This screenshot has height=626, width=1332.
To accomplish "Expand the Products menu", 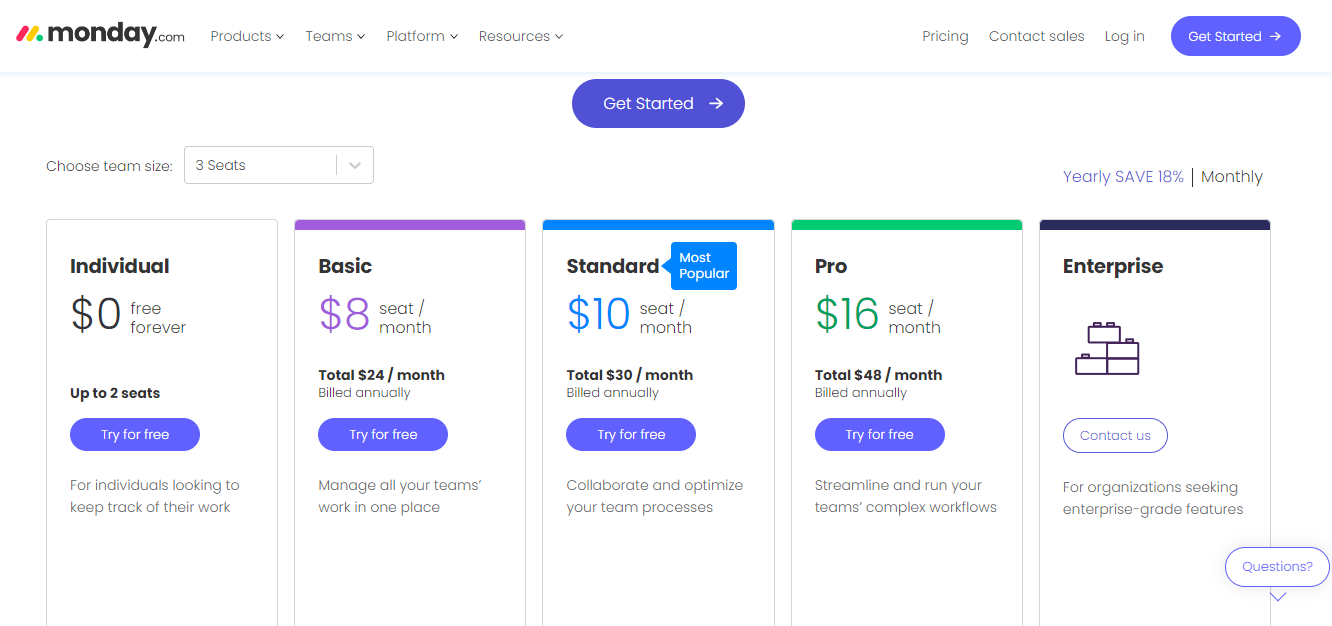I will pyautogui.click(x=247, y=36).
